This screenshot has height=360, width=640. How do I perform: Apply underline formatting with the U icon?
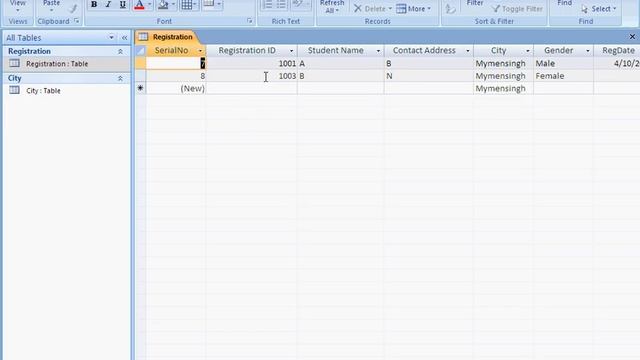(x=122, y=4)
